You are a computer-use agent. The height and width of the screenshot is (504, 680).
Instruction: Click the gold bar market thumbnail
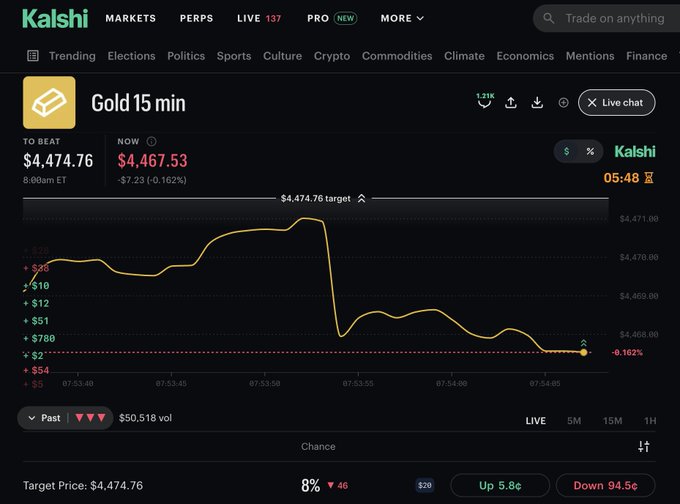pos(49,102)
